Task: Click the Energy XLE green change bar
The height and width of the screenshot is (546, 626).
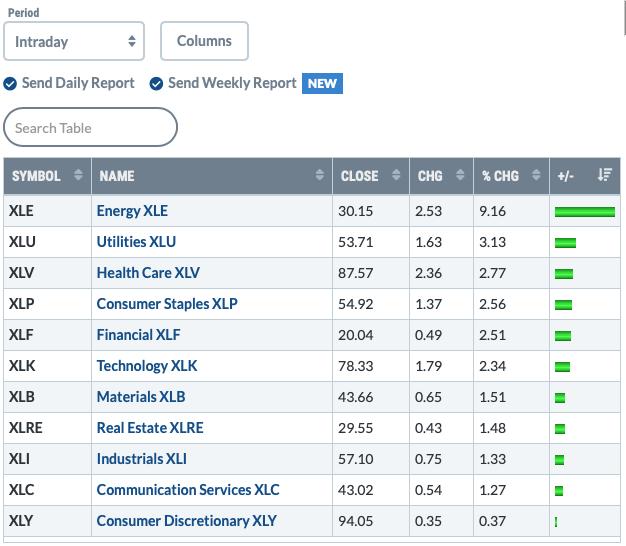Action: [585, 212]
